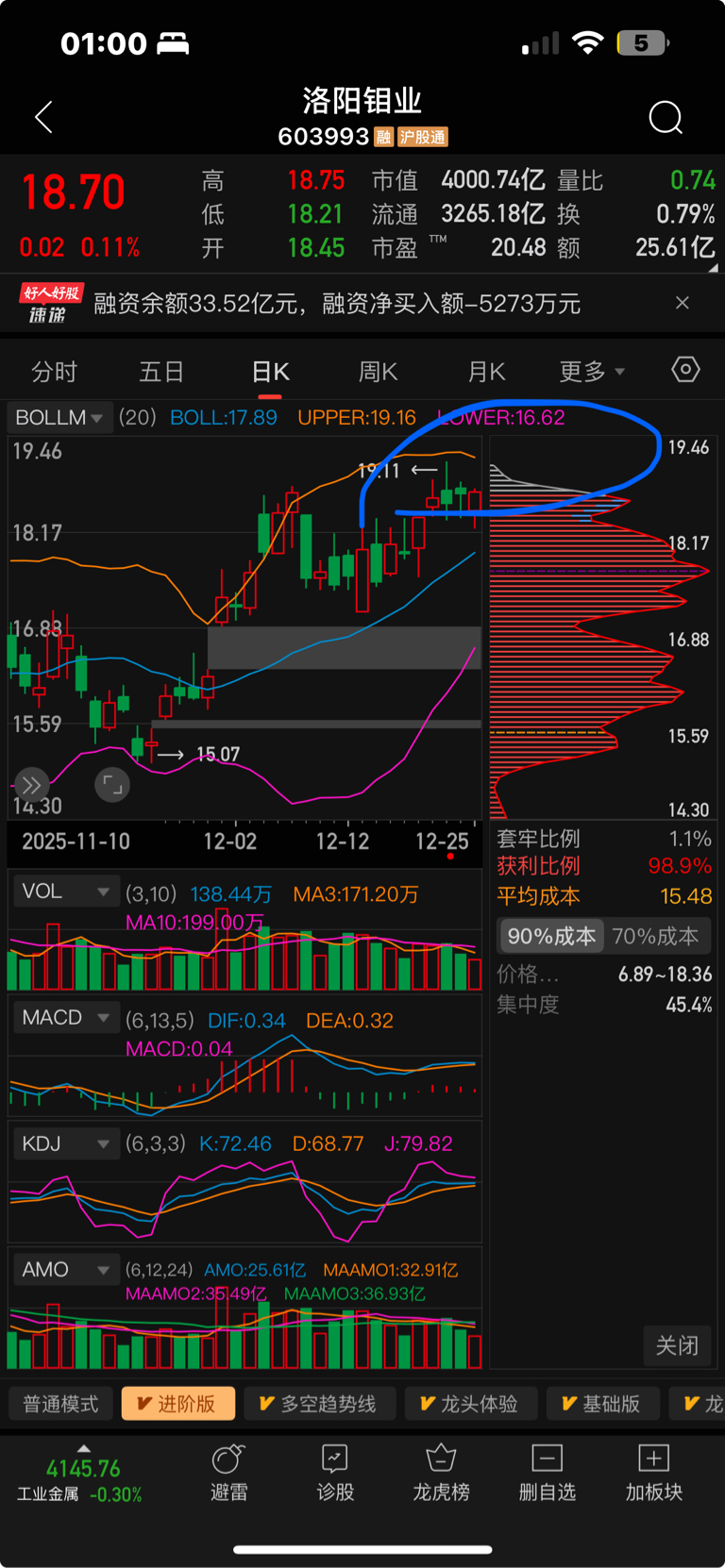725x1568 pixels.
Task: Tap the 15.07 low price marker
Action: coord(218,754)
